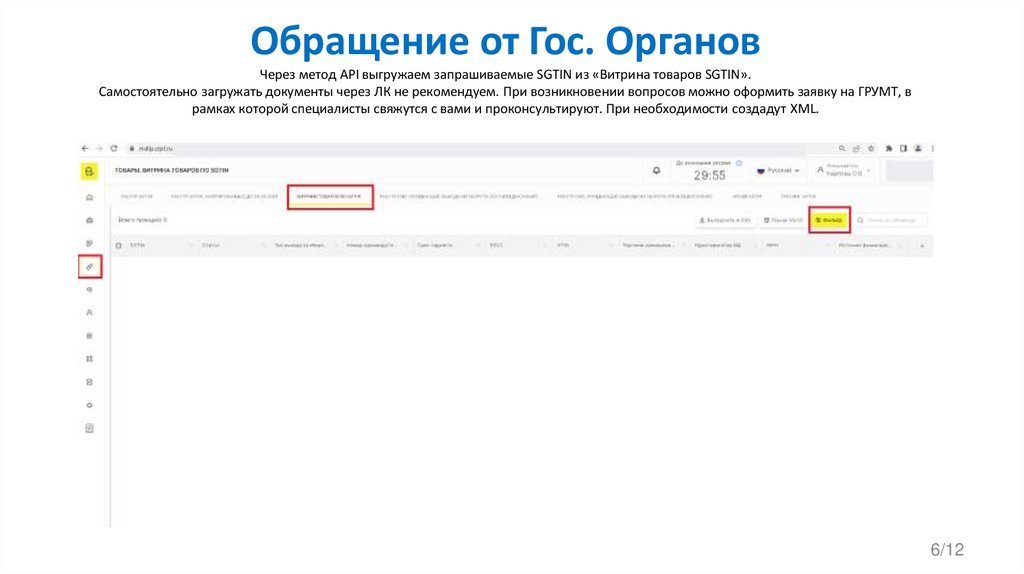Click the 29:55 session timer
The image size is (1024, 574).
click(709, 176)
